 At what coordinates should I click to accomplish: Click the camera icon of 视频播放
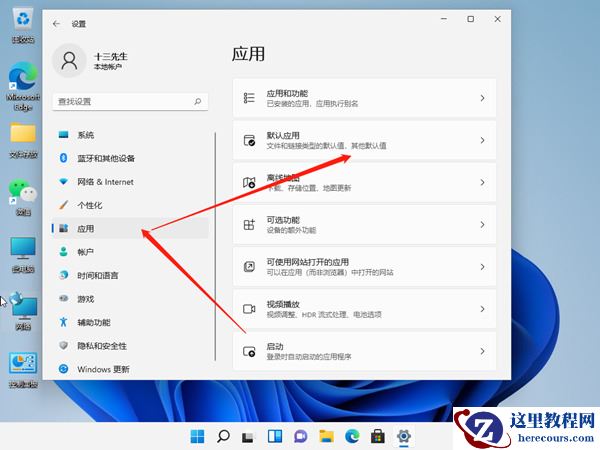click(x=249, y=309)
